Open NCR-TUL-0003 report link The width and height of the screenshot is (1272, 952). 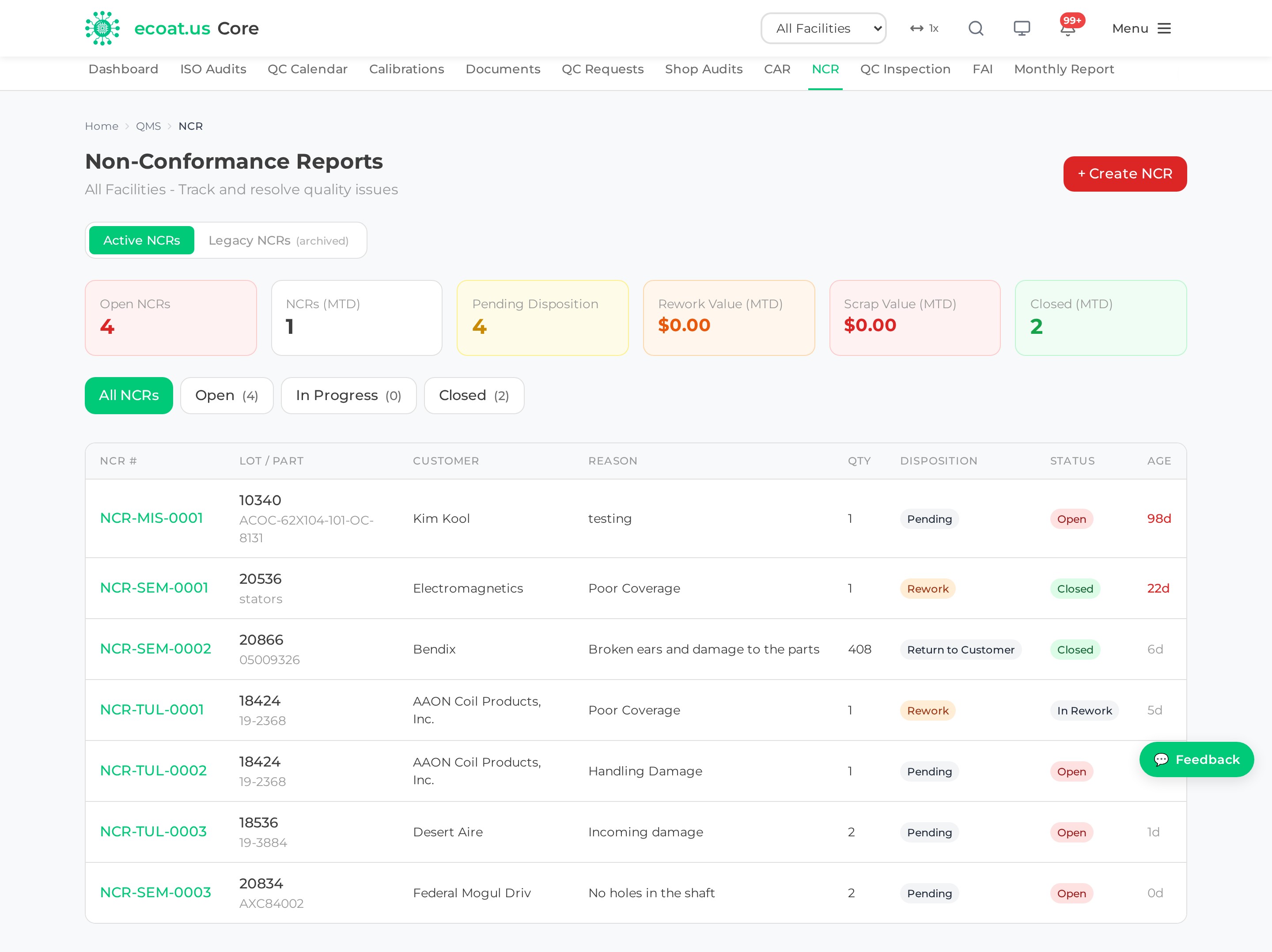[153, 831]
